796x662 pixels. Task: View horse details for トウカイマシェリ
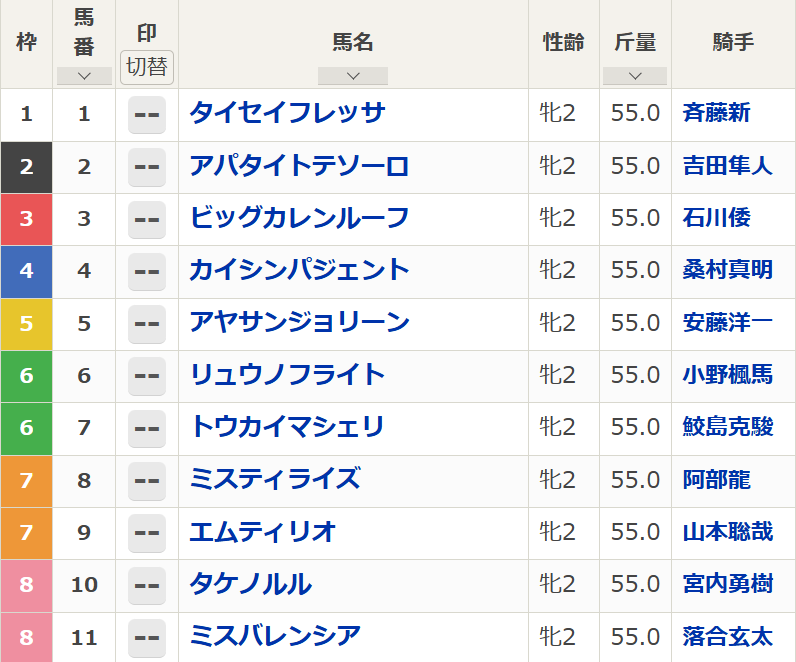point(287,427)
